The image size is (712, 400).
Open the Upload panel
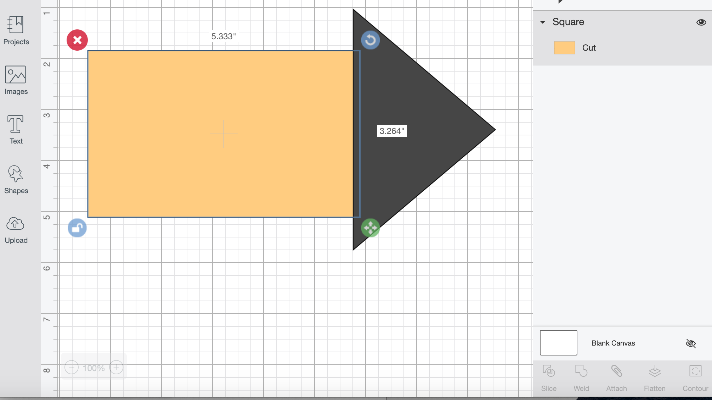(x=16, y=230)
